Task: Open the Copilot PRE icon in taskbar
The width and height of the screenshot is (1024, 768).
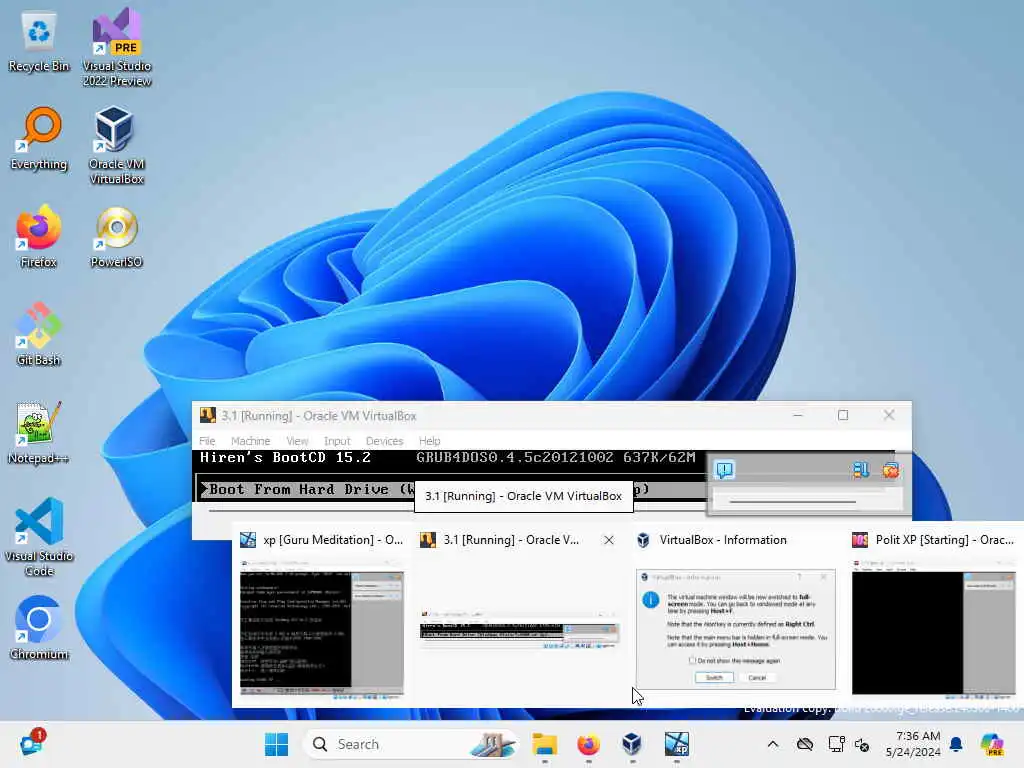Action: click(x=993, y=744)
